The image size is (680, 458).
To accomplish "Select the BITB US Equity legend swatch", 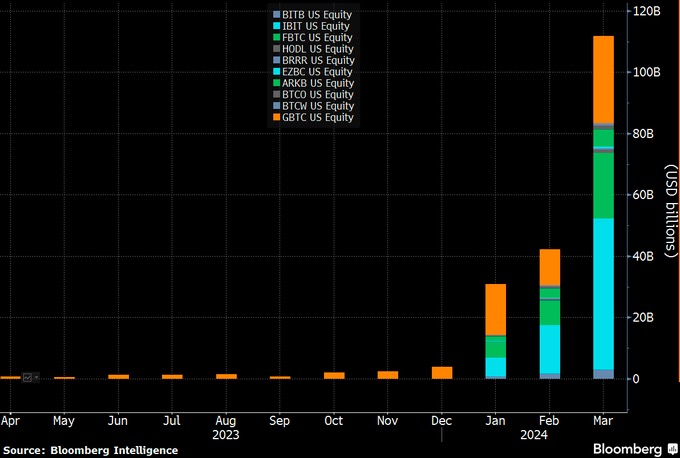I will tap(276, 15).
